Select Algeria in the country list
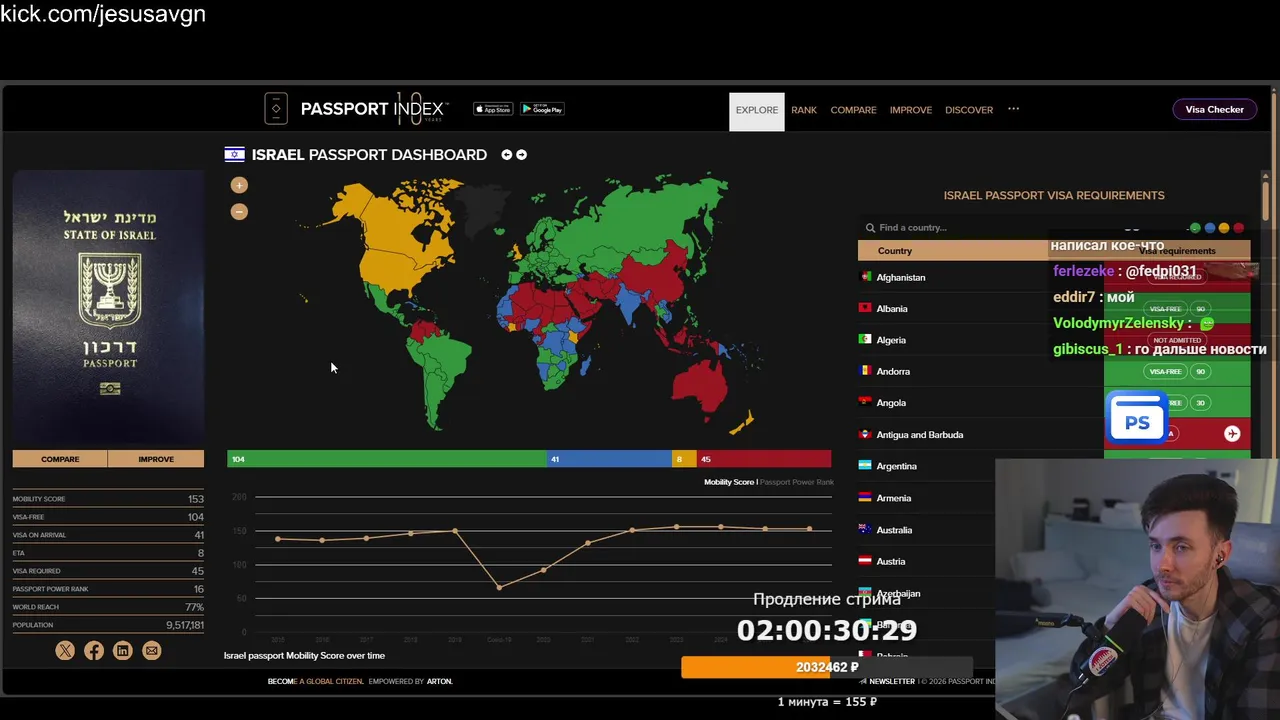The width and height of the screenshot is (1280, 720). tap(891, 340)
